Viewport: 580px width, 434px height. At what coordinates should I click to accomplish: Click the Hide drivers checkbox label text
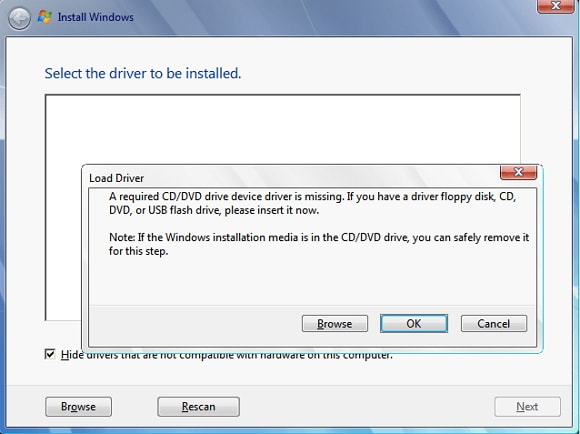pyautogui.click(x=226, y=355)
